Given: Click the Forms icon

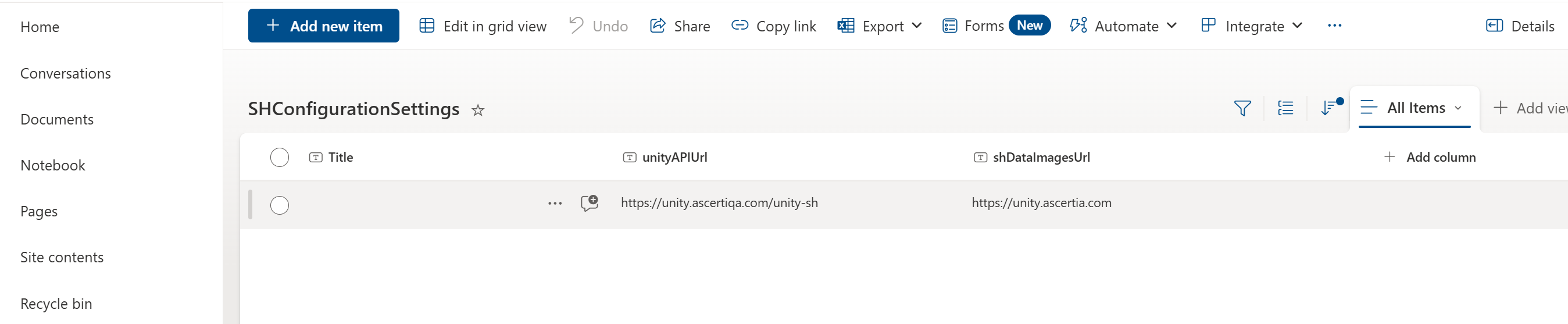Looking at the screenshot, I should (x=949, y=26).
